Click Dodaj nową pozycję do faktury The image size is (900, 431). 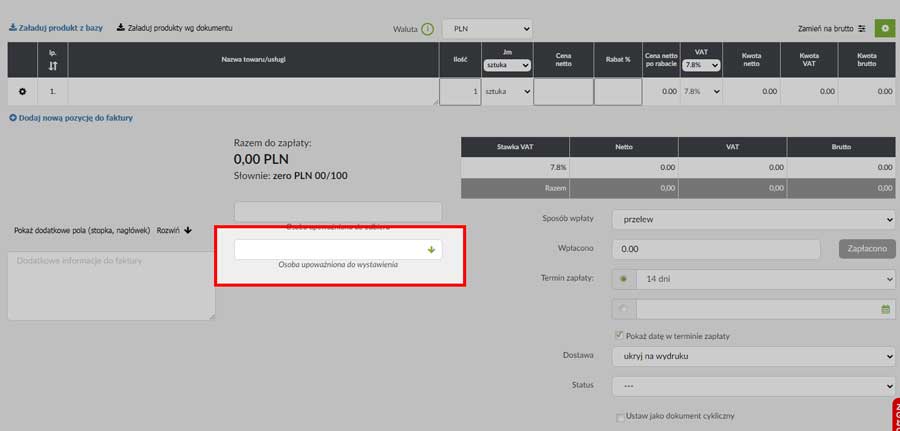pos(71,118)
